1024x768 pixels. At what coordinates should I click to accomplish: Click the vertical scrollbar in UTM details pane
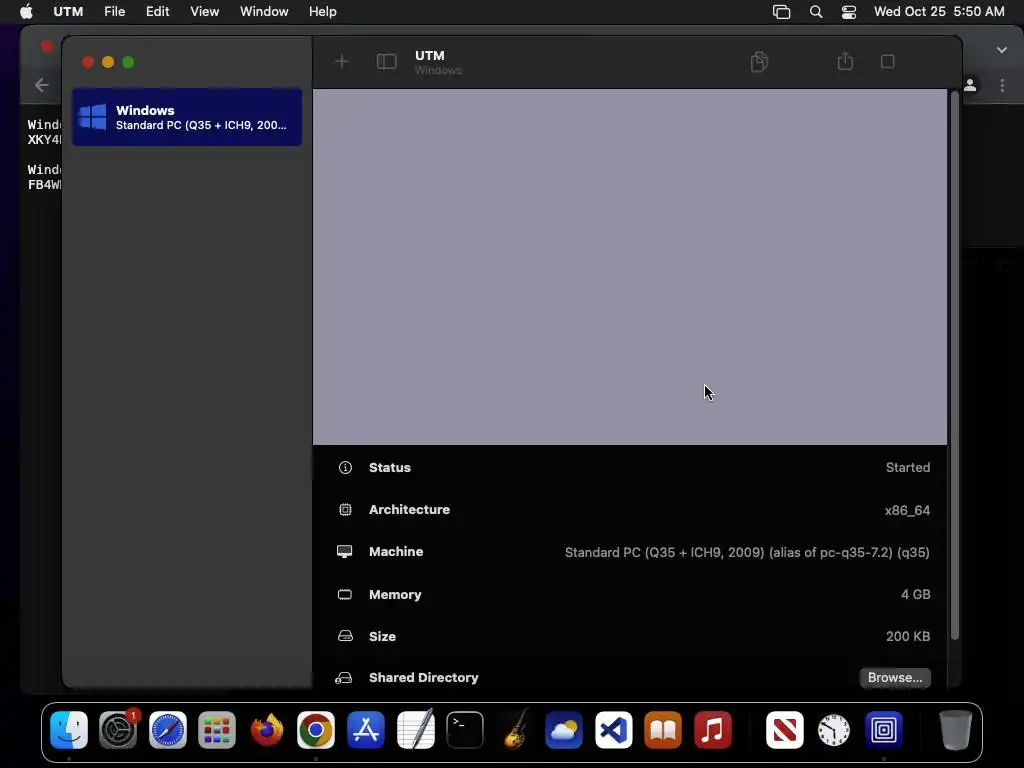[x=954, y=366]
